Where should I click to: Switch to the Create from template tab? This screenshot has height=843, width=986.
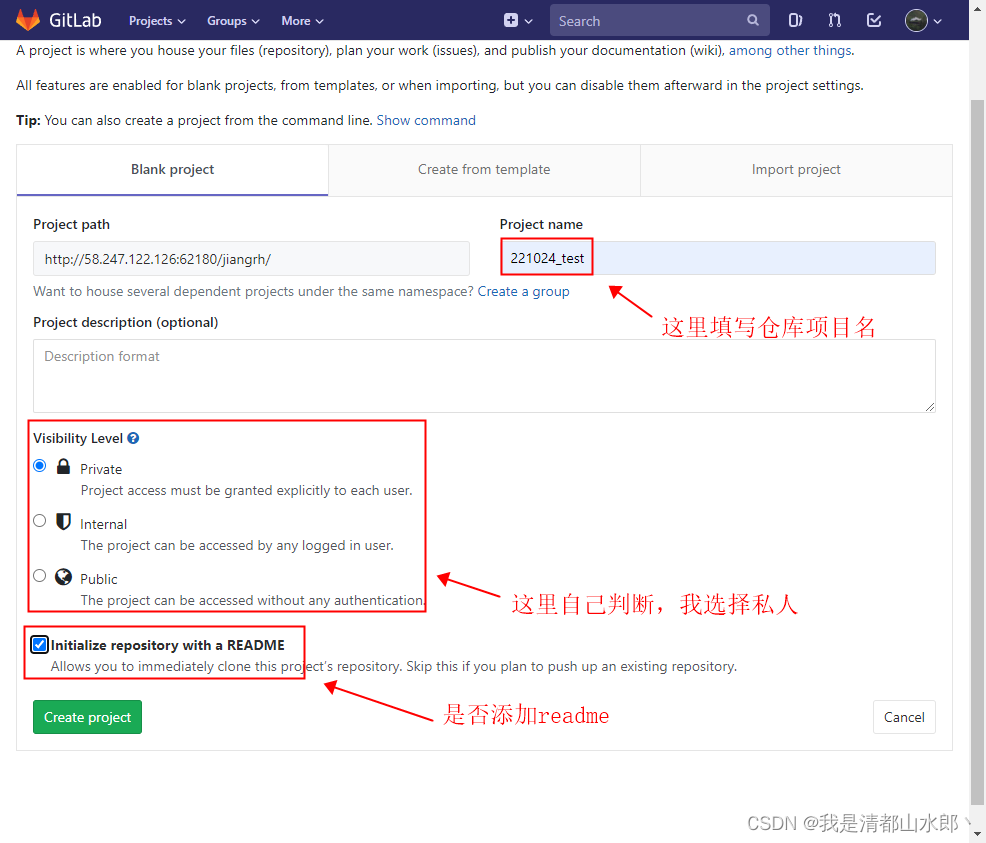coord(484,169)
